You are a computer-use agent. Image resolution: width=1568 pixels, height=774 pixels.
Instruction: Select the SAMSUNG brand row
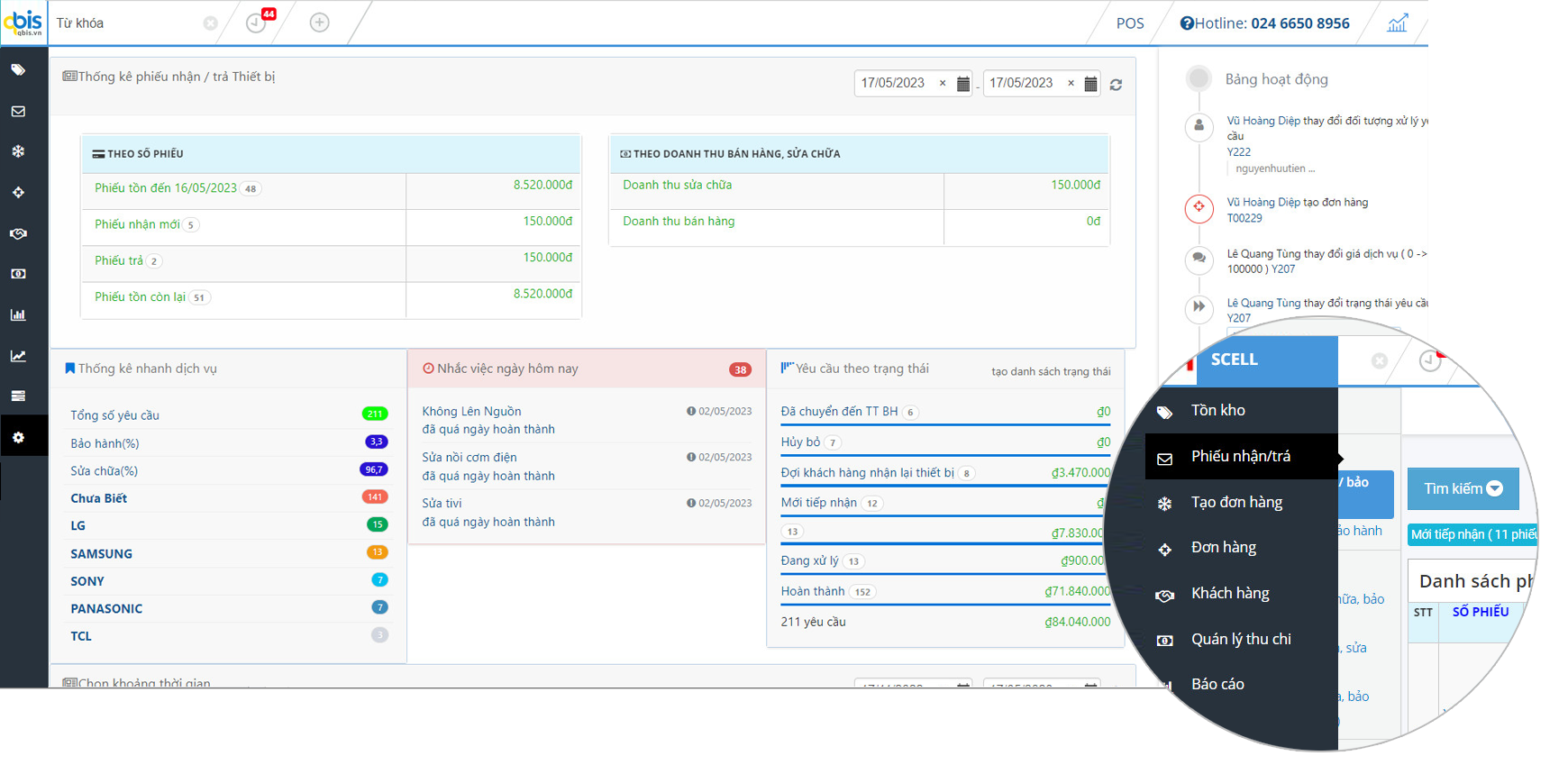click(229, 553)
